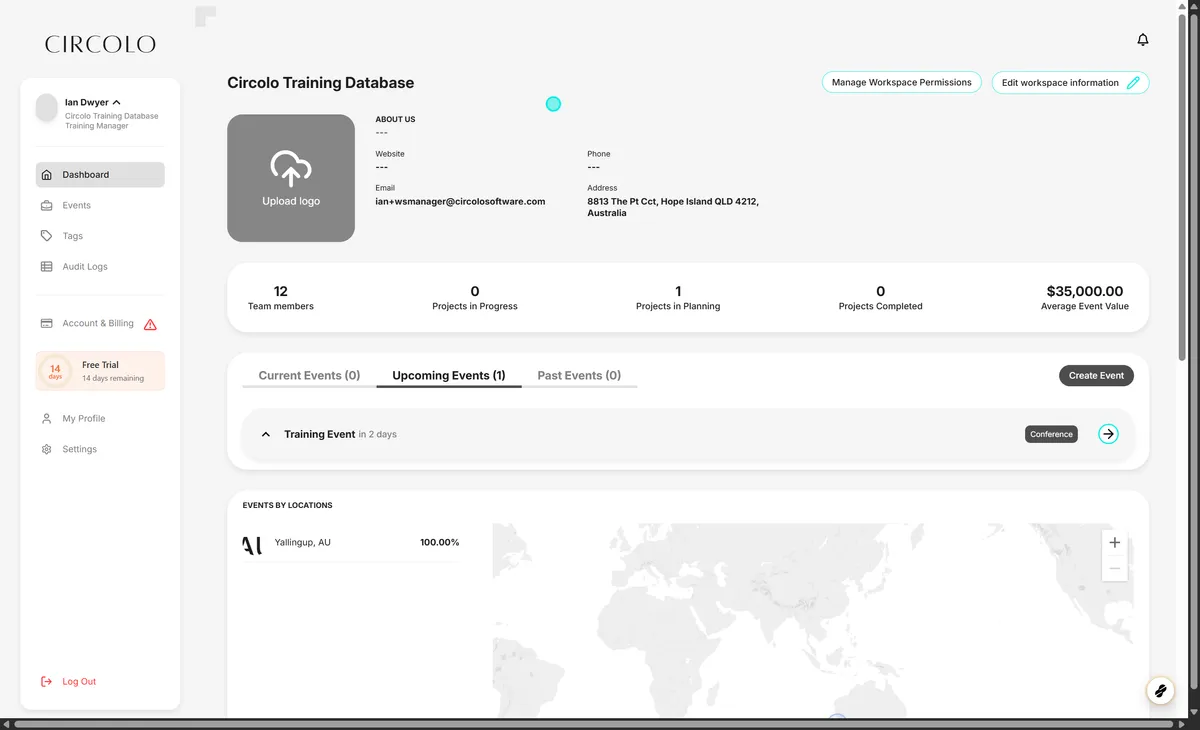Open the notifications bell
1200x730 pixels.
[x=1143, y=40]
